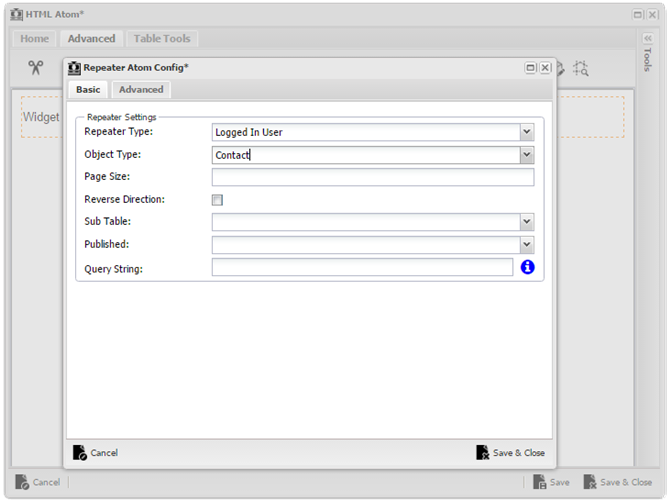
Task: Expand the Object Type dropdown arrow
Action: 527,155
